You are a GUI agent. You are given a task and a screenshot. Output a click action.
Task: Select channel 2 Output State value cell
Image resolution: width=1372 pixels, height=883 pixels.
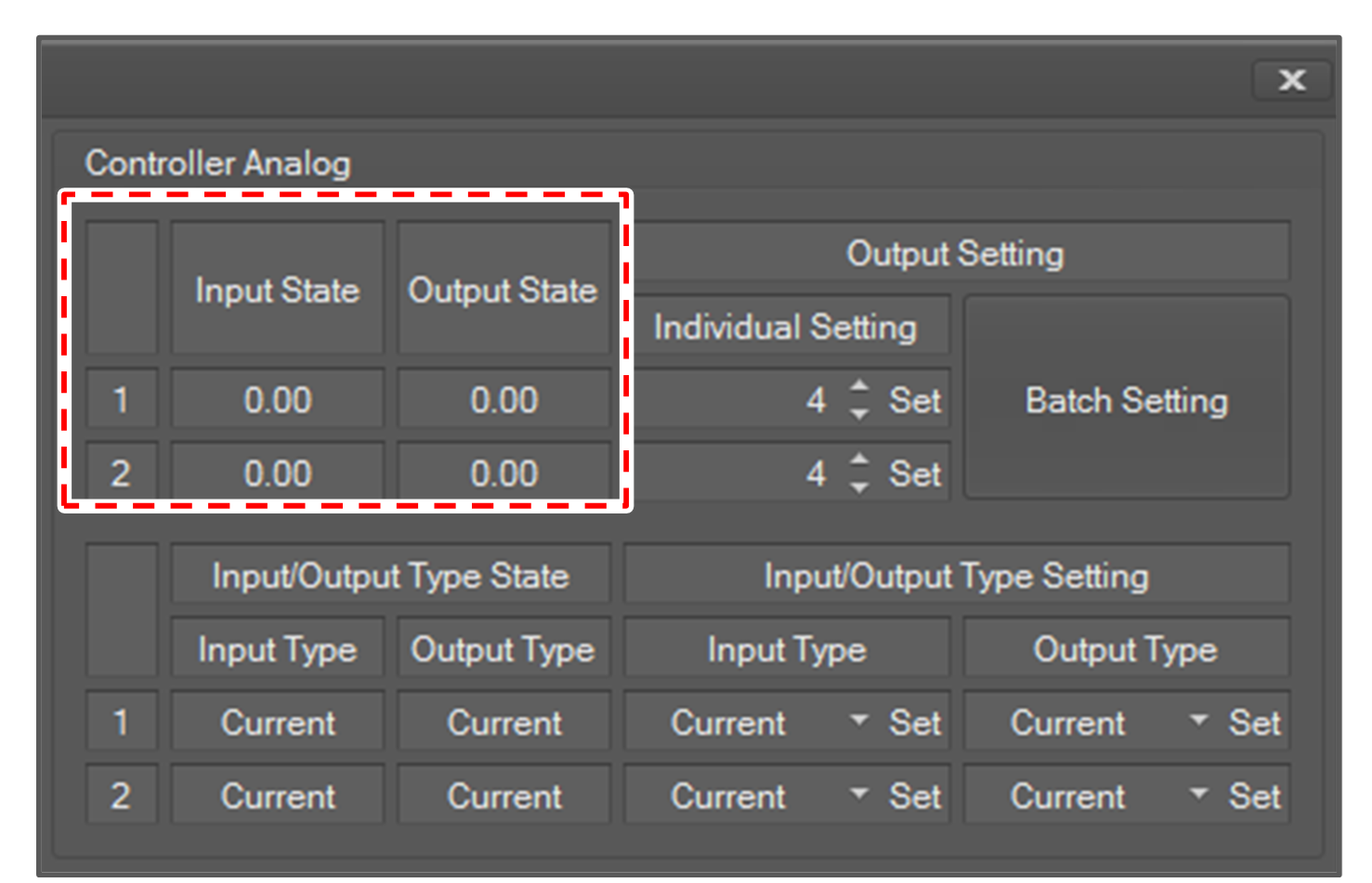[503, 474]
